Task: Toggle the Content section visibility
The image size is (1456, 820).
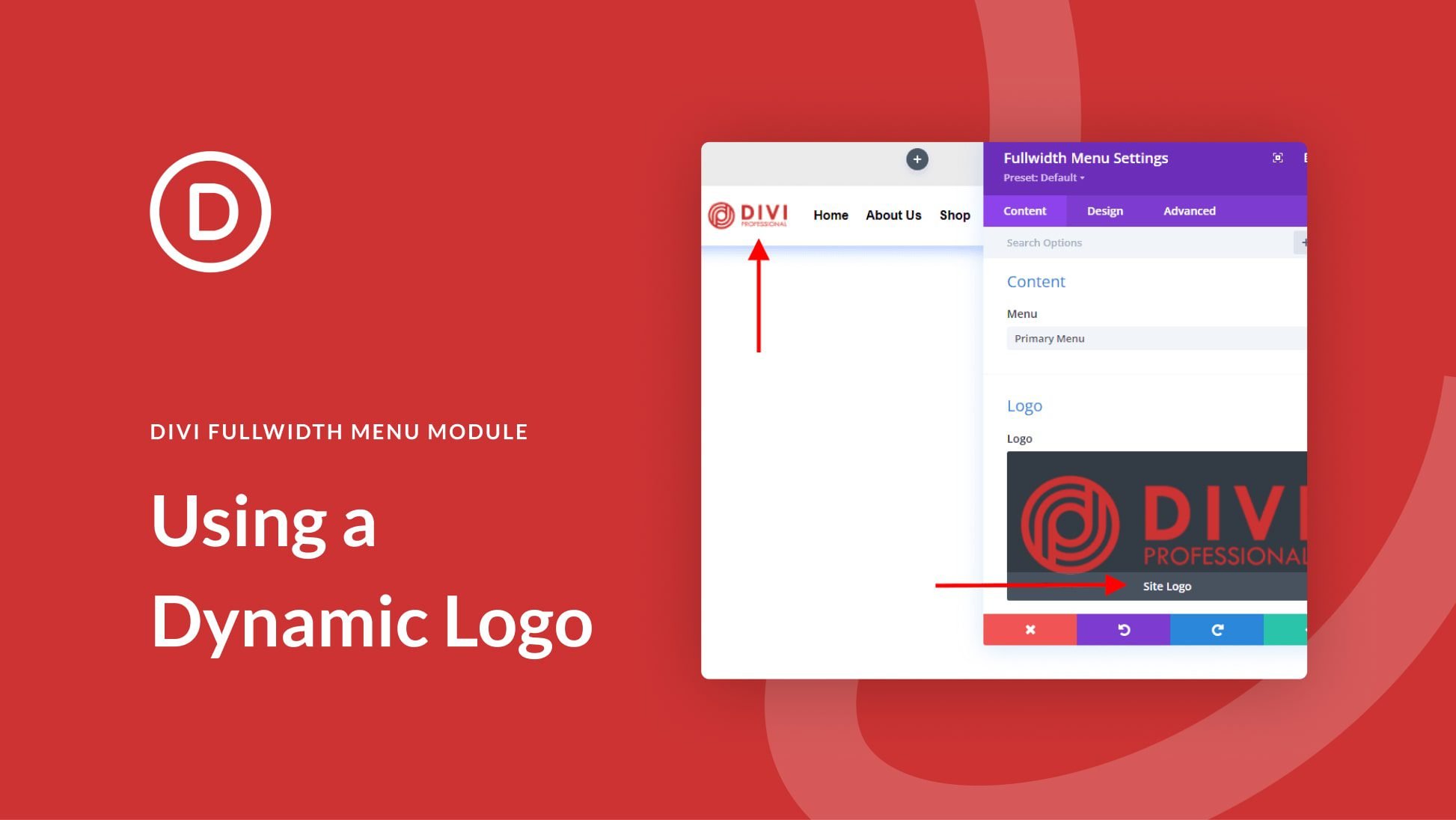Action: (1037, 281)
